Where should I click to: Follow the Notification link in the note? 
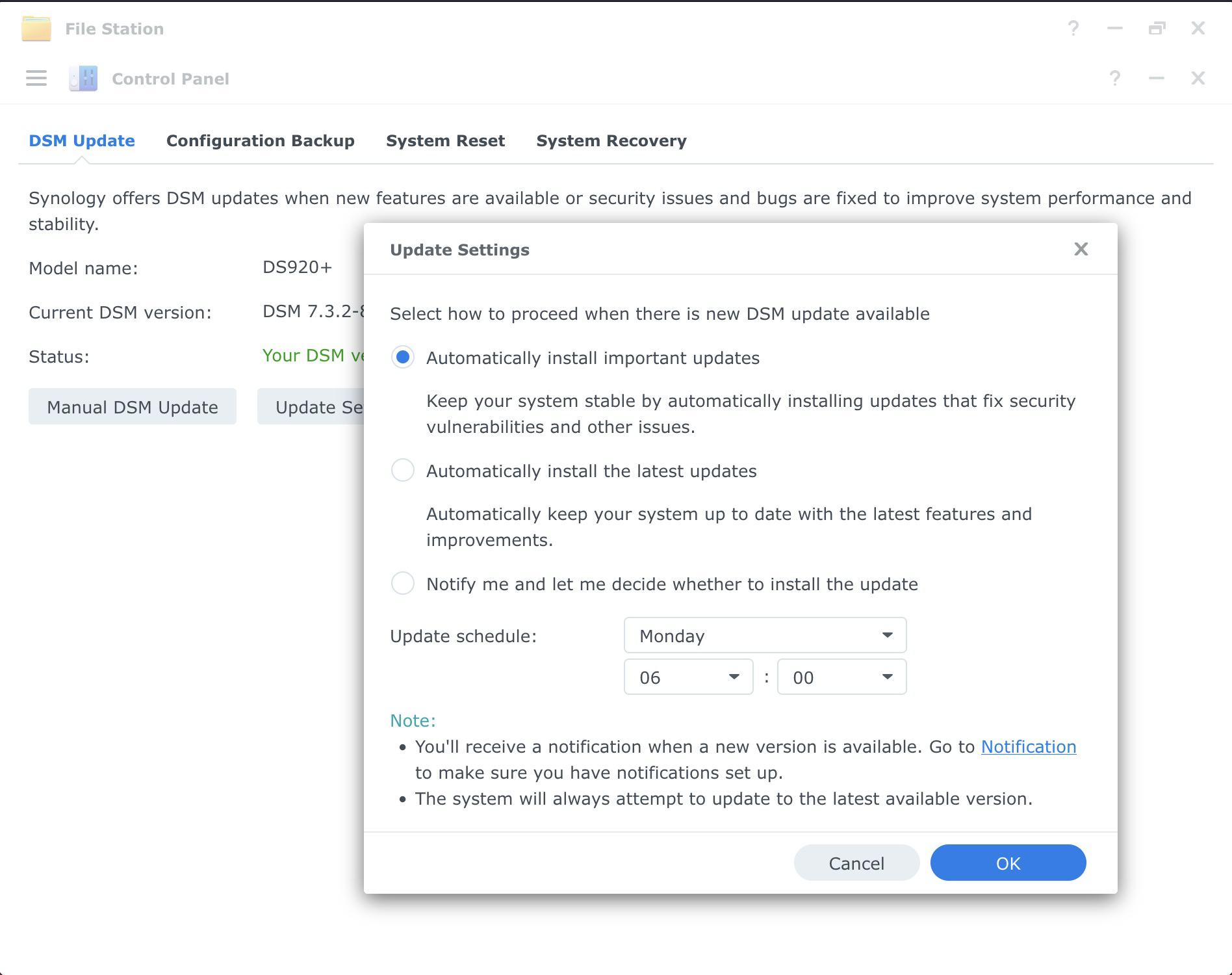coord(1029,747)
